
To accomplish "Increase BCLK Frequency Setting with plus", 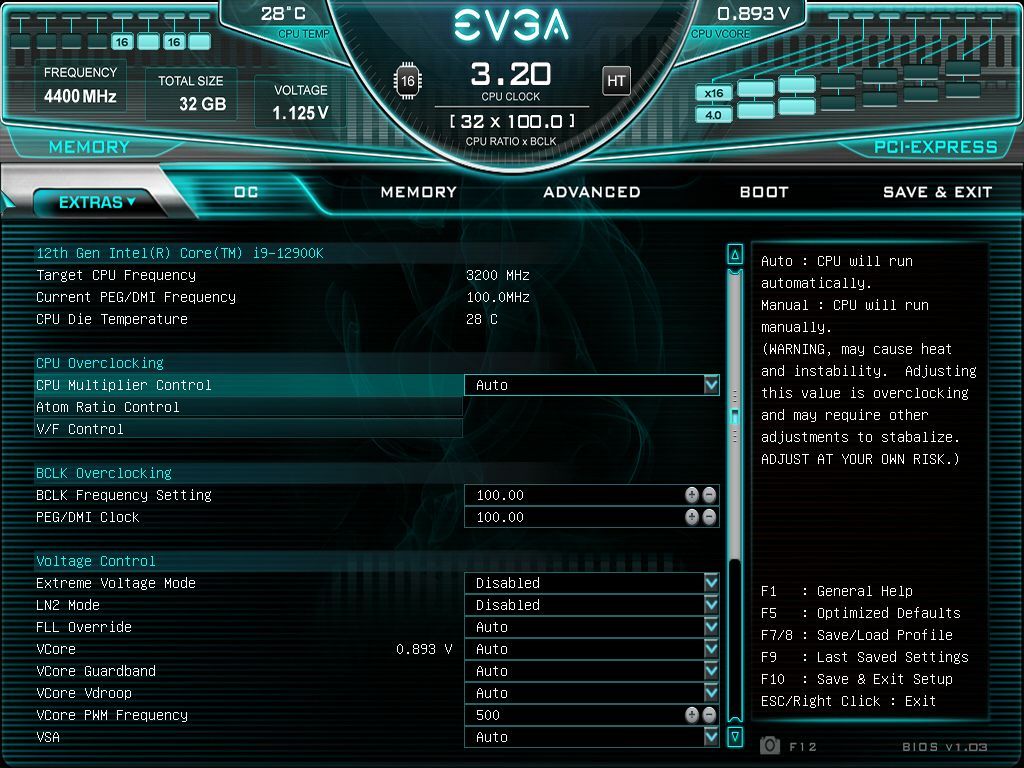I will coord(692,495).
